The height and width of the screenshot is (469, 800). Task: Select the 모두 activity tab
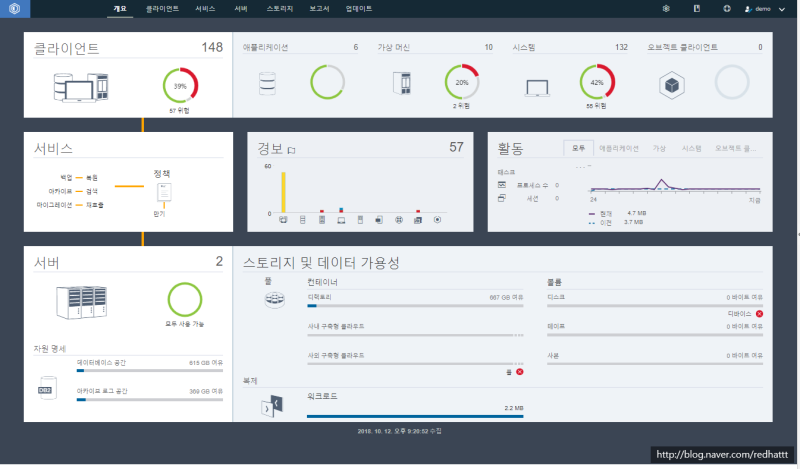coord(579,148)
